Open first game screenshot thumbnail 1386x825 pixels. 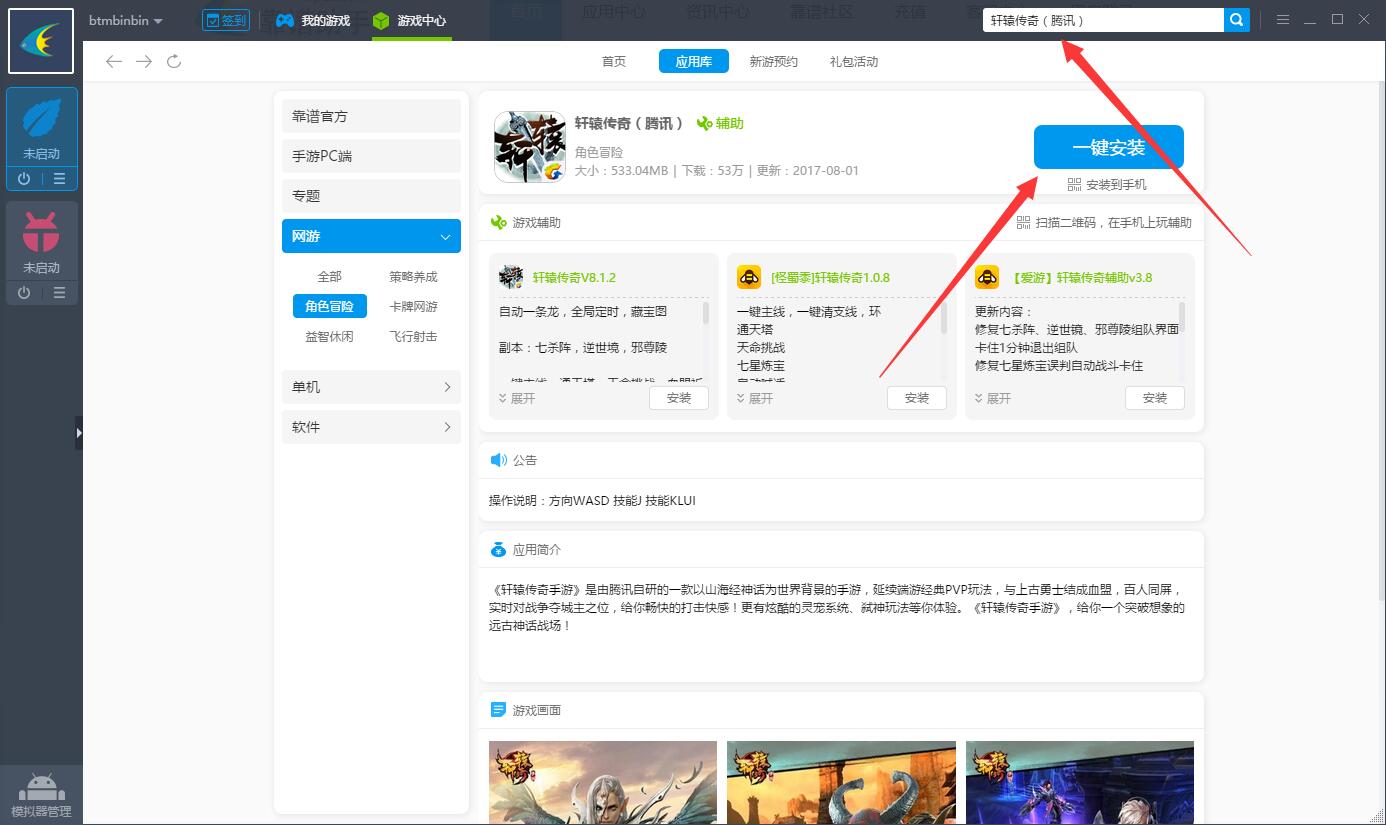[603, 782]
